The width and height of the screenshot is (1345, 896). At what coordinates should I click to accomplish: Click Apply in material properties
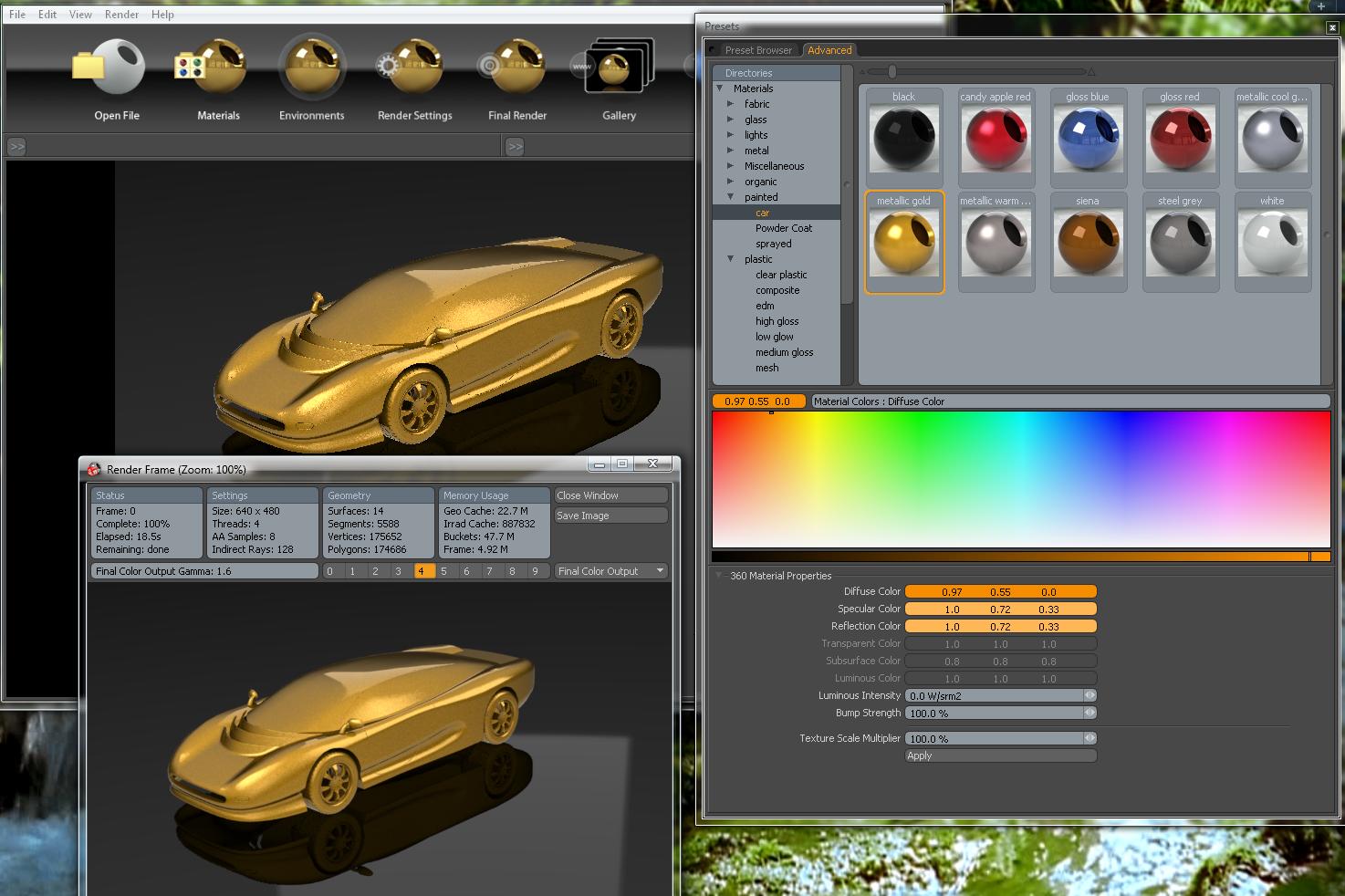tap(1000, 755)
